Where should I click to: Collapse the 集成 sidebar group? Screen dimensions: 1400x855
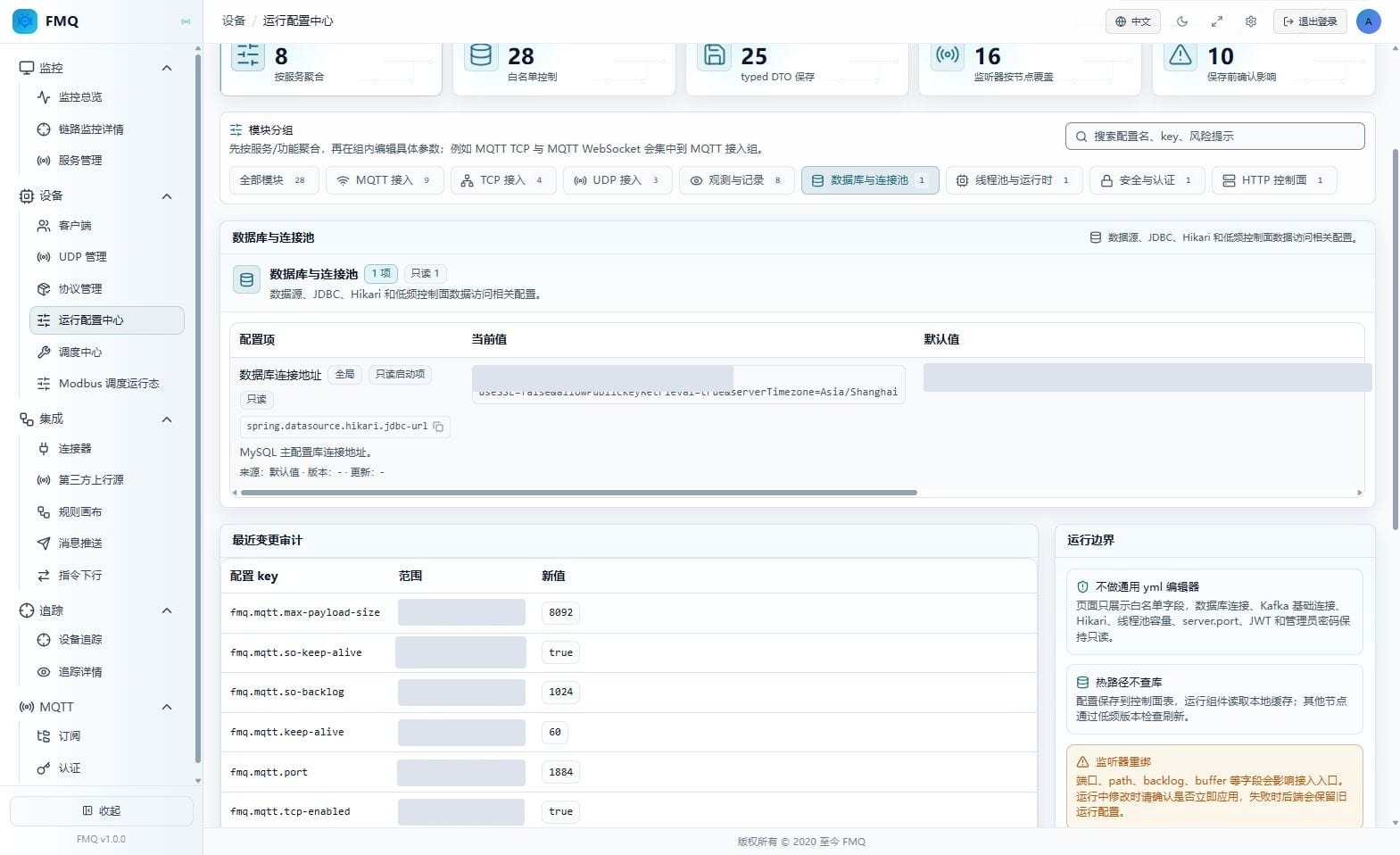click(x=166, y=419)
